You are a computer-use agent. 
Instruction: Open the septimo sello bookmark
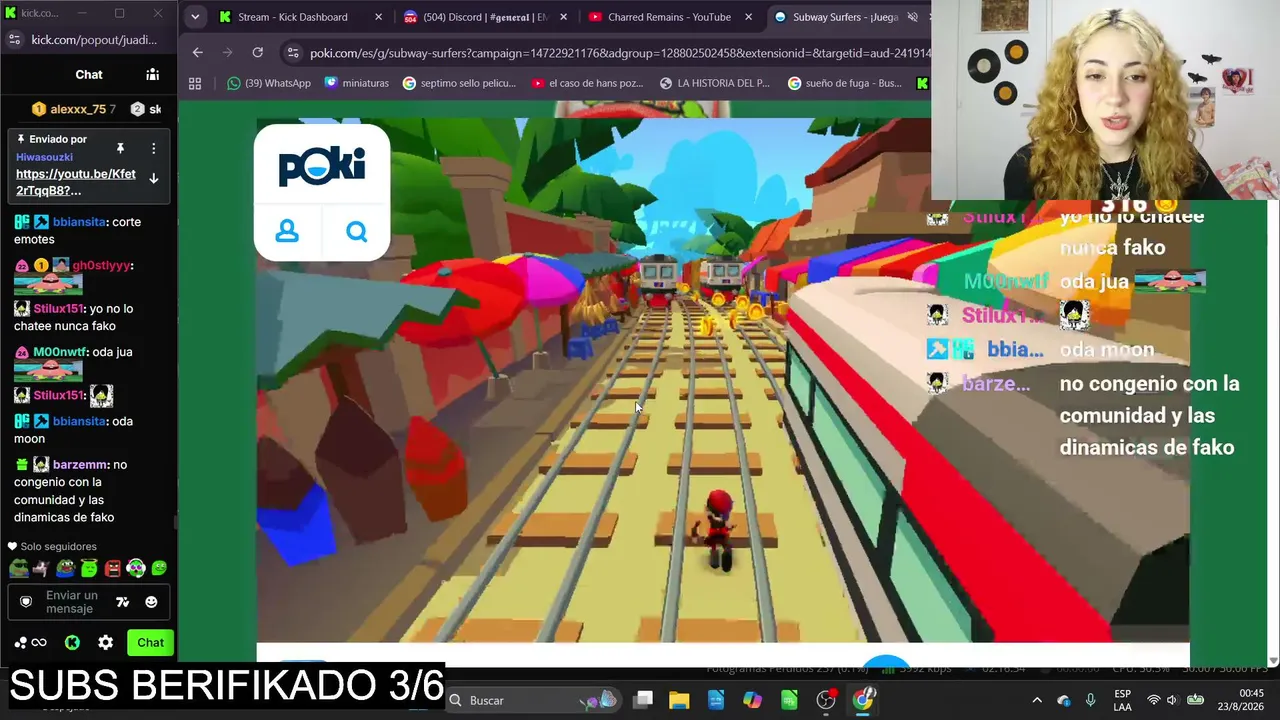point(459,83)
